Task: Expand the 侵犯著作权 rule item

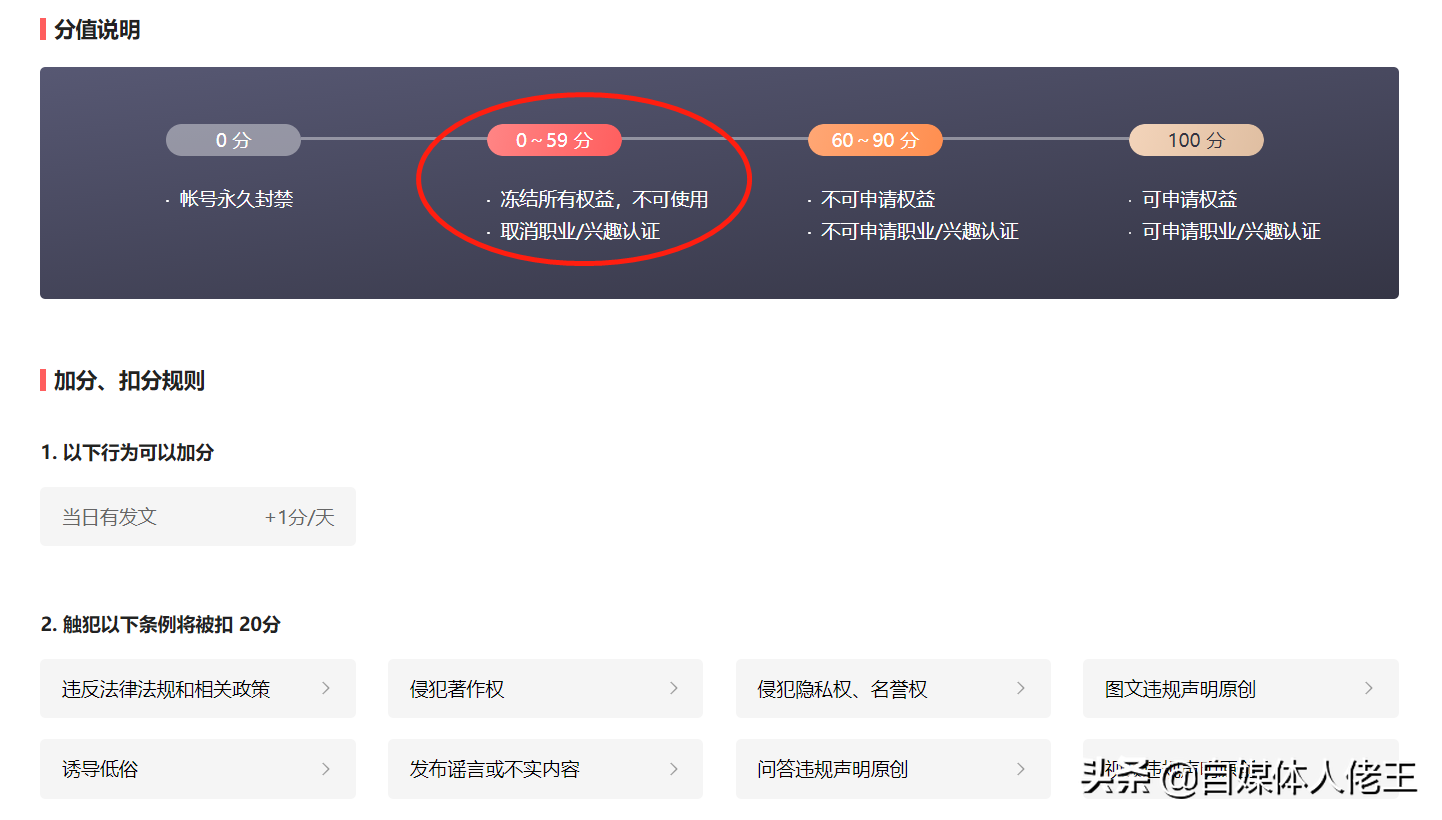Action: pos(545,688)
